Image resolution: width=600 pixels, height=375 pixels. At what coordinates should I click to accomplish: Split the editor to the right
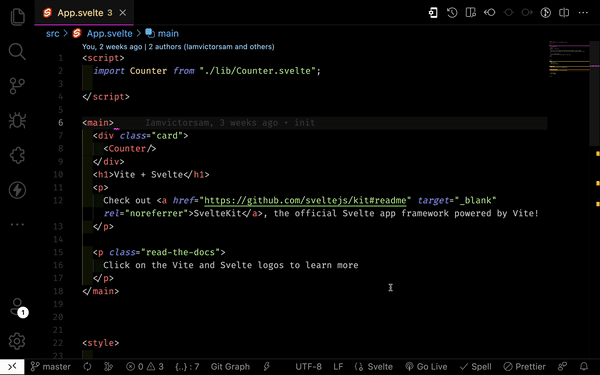click(x=564, y=13)
